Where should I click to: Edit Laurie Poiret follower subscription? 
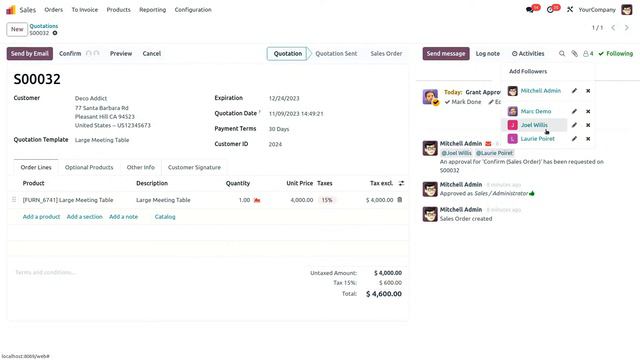(x=574, y=139)
